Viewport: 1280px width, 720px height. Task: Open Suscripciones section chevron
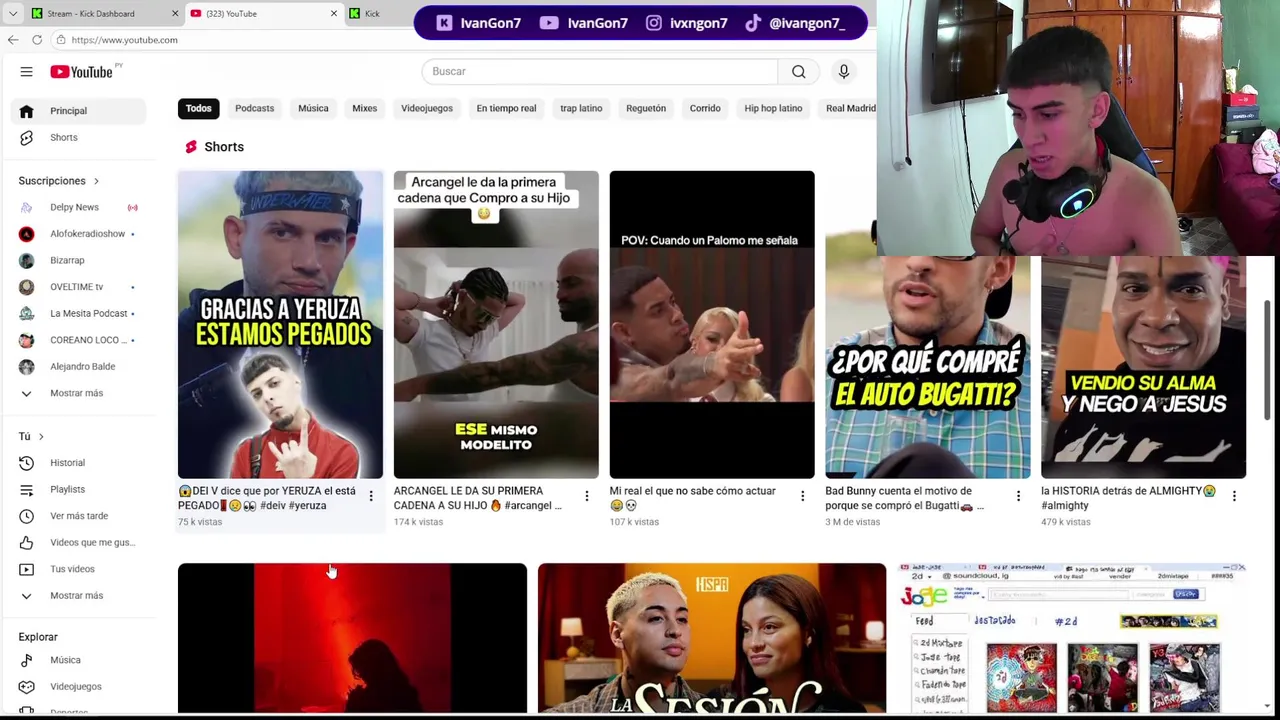pyautogui.click(x=96, y=181)
